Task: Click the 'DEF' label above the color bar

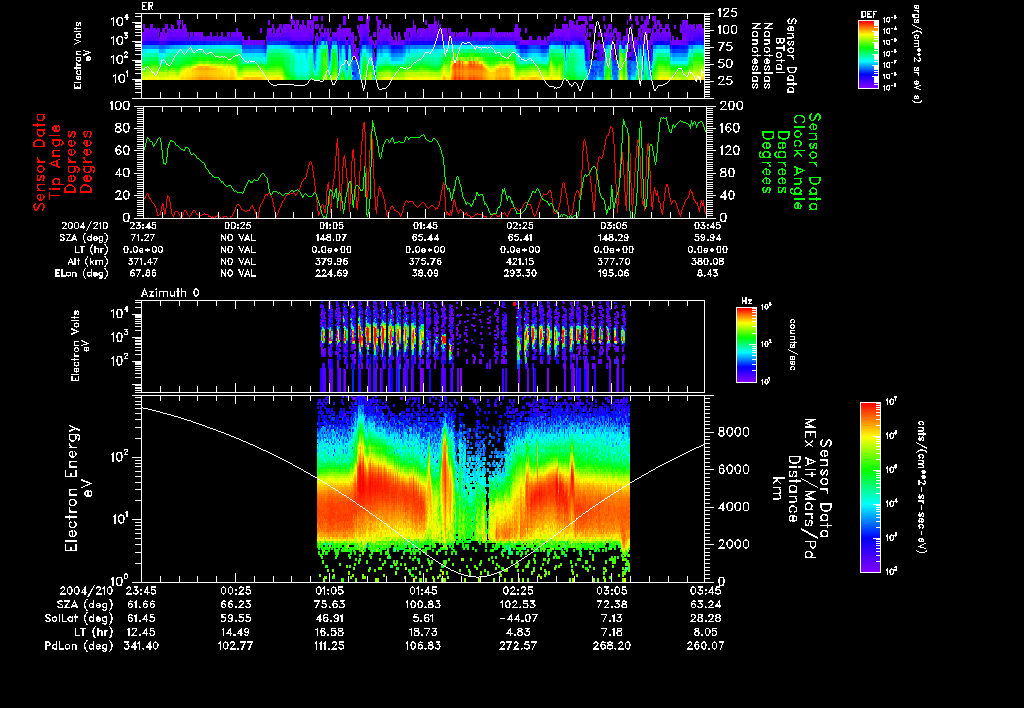Action: pyautogui.click(x=868, y=14)
